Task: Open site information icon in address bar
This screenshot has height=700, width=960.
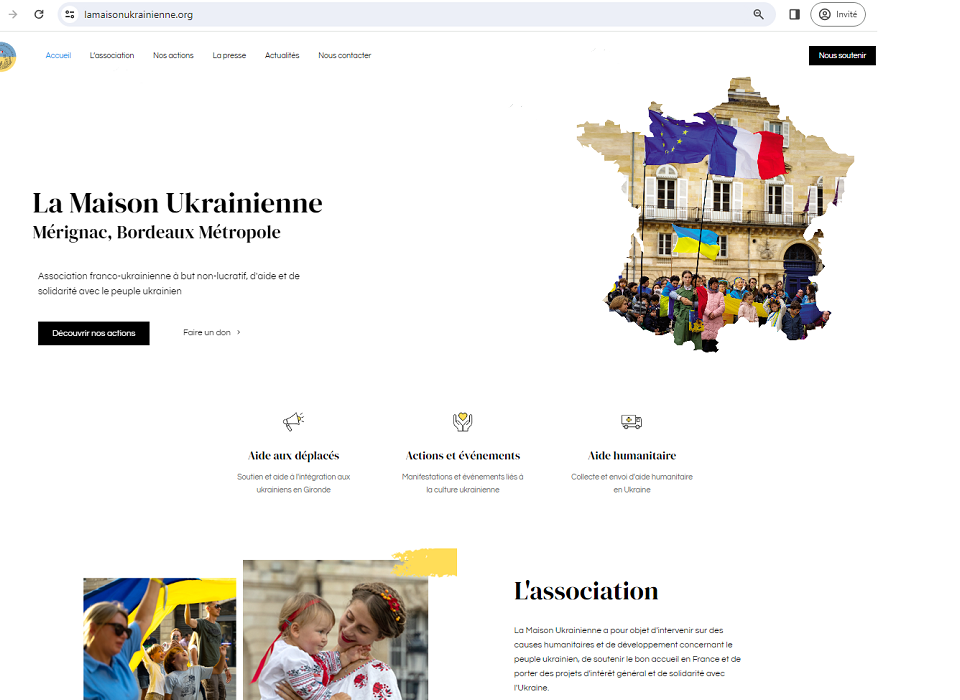Action: pos(70,14)
